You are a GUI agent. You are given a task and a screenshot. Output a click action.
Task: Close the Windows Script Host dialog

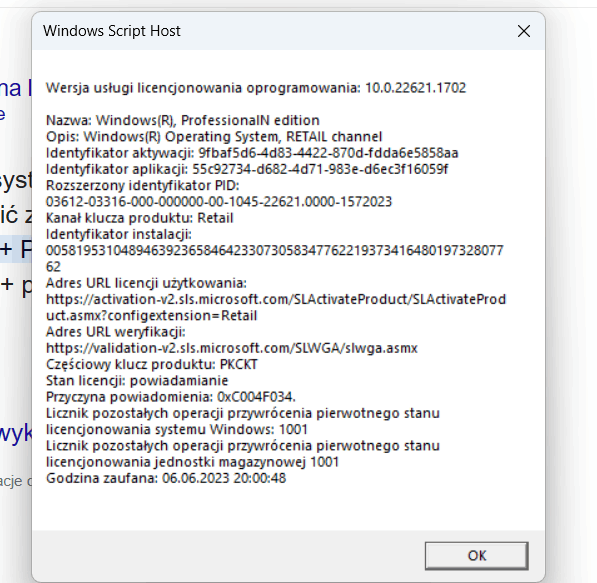pos(524,31)
